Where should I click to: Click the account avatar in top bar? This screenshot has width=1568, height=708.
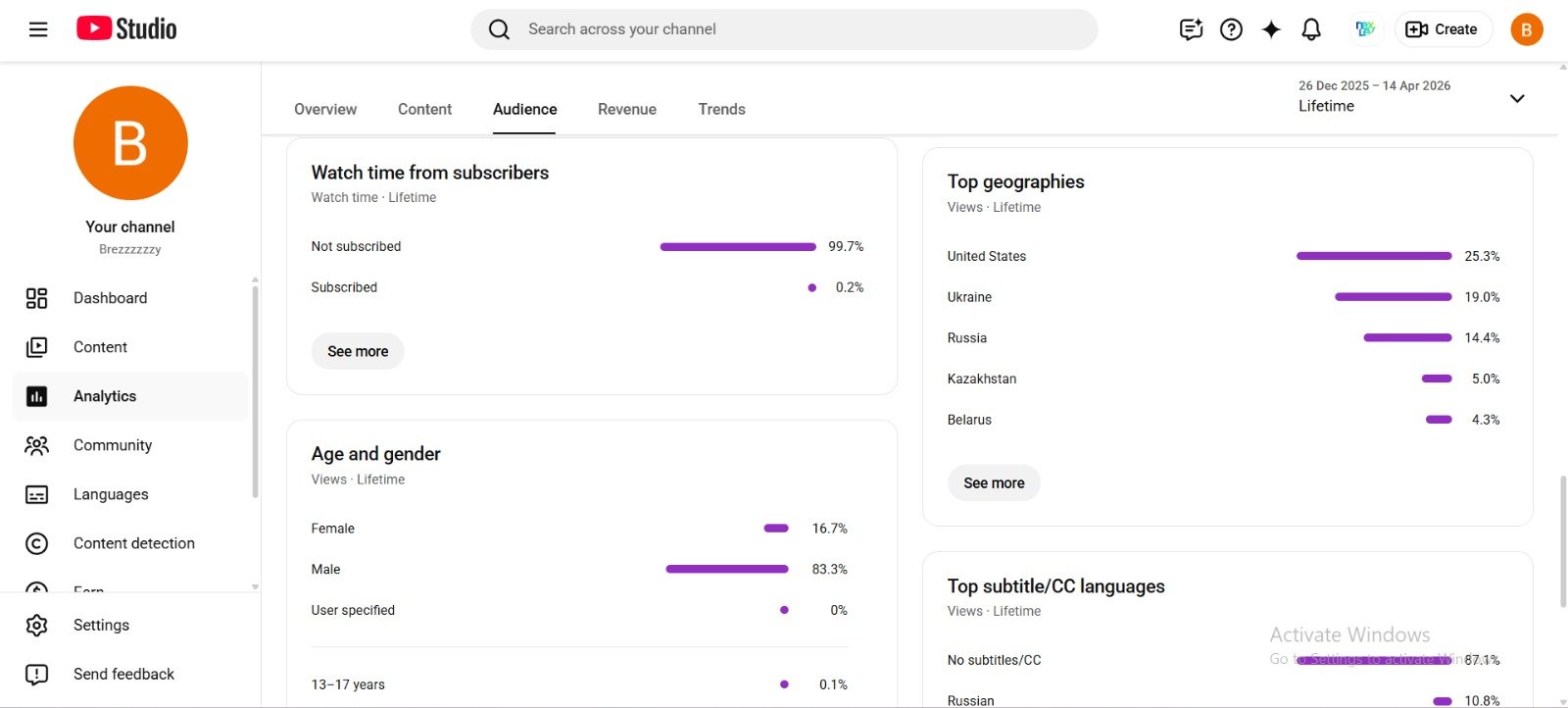[x=1526, y=29]
